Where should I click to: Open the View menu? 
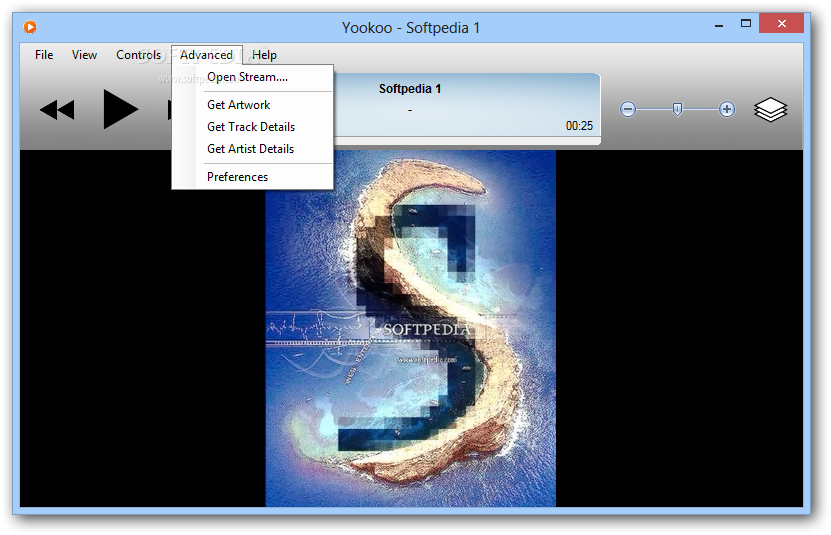point(84,55)
